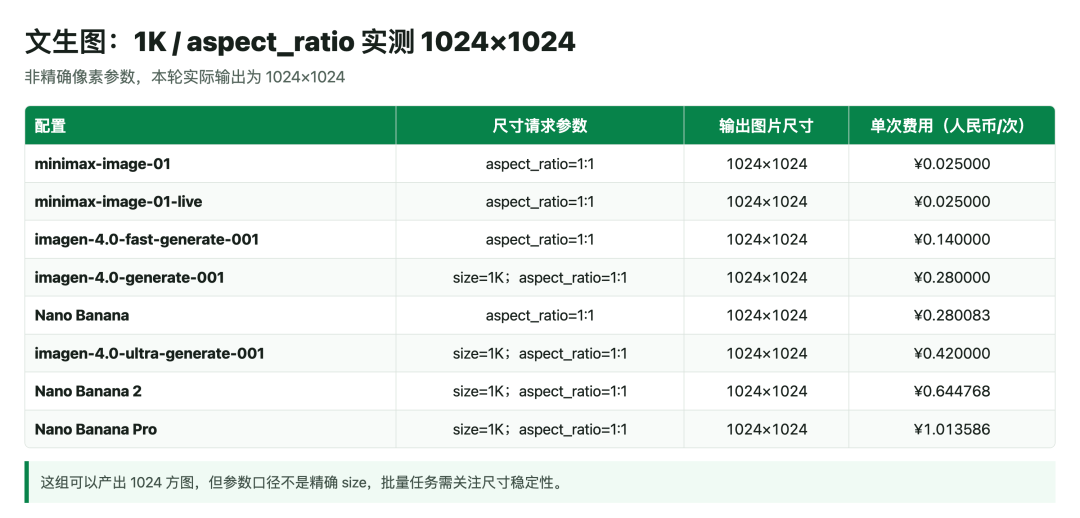Viewport: 1080px width, 518px height.
Task: Click aspect_ratio=1:1 in imagen-4.0-fast-generate-001 row
Action: 540,240
